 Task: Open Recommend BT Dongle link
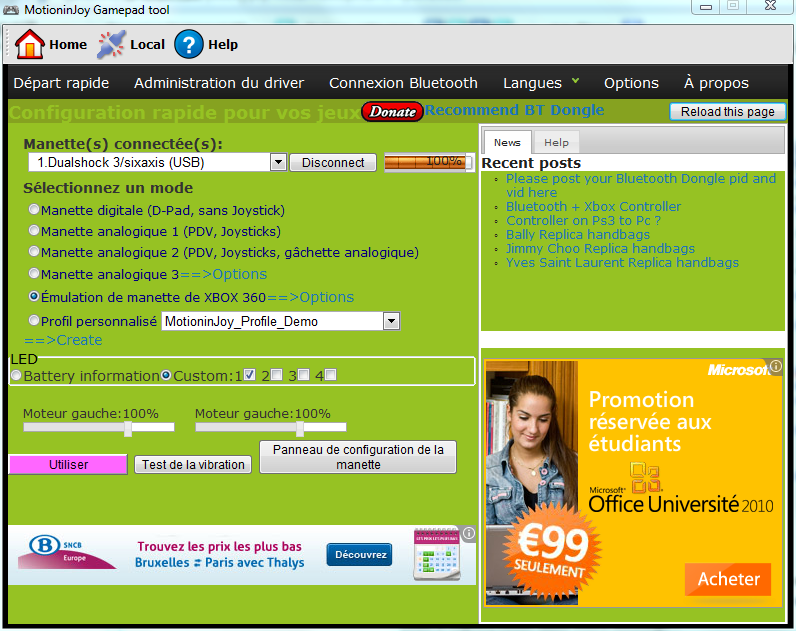514,110
